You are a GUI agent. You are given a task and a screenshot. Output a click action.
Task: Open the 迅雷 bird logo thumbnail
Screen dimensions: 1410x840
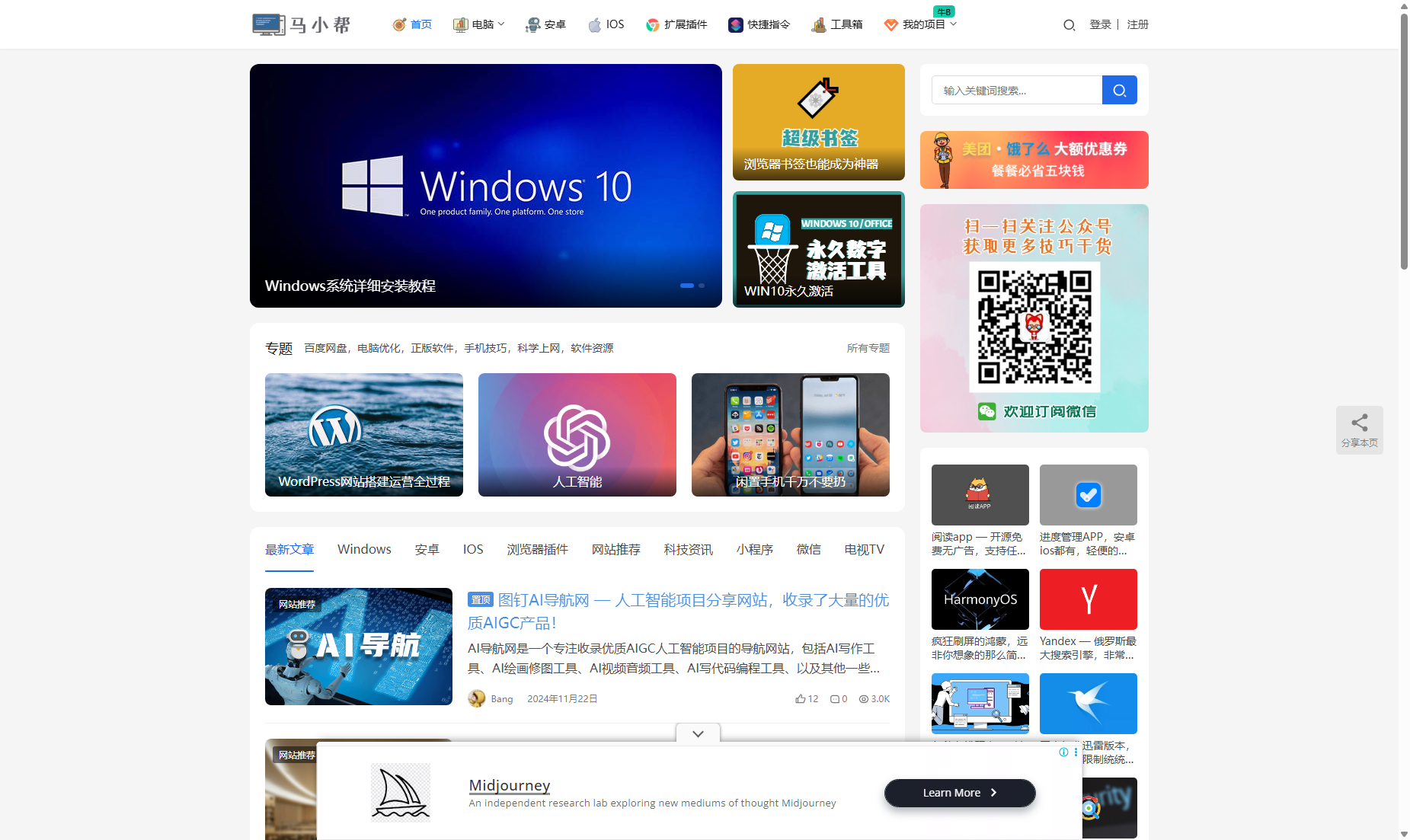[x=1089, y=704]
